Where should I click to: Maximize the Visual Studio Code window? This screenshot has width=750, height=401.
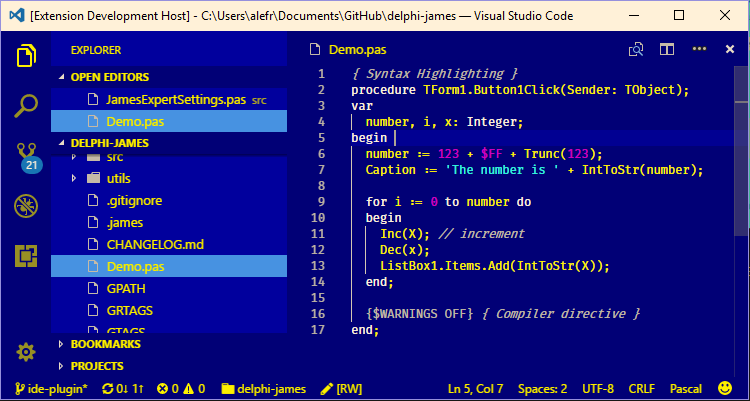click(x=679, y=16)
